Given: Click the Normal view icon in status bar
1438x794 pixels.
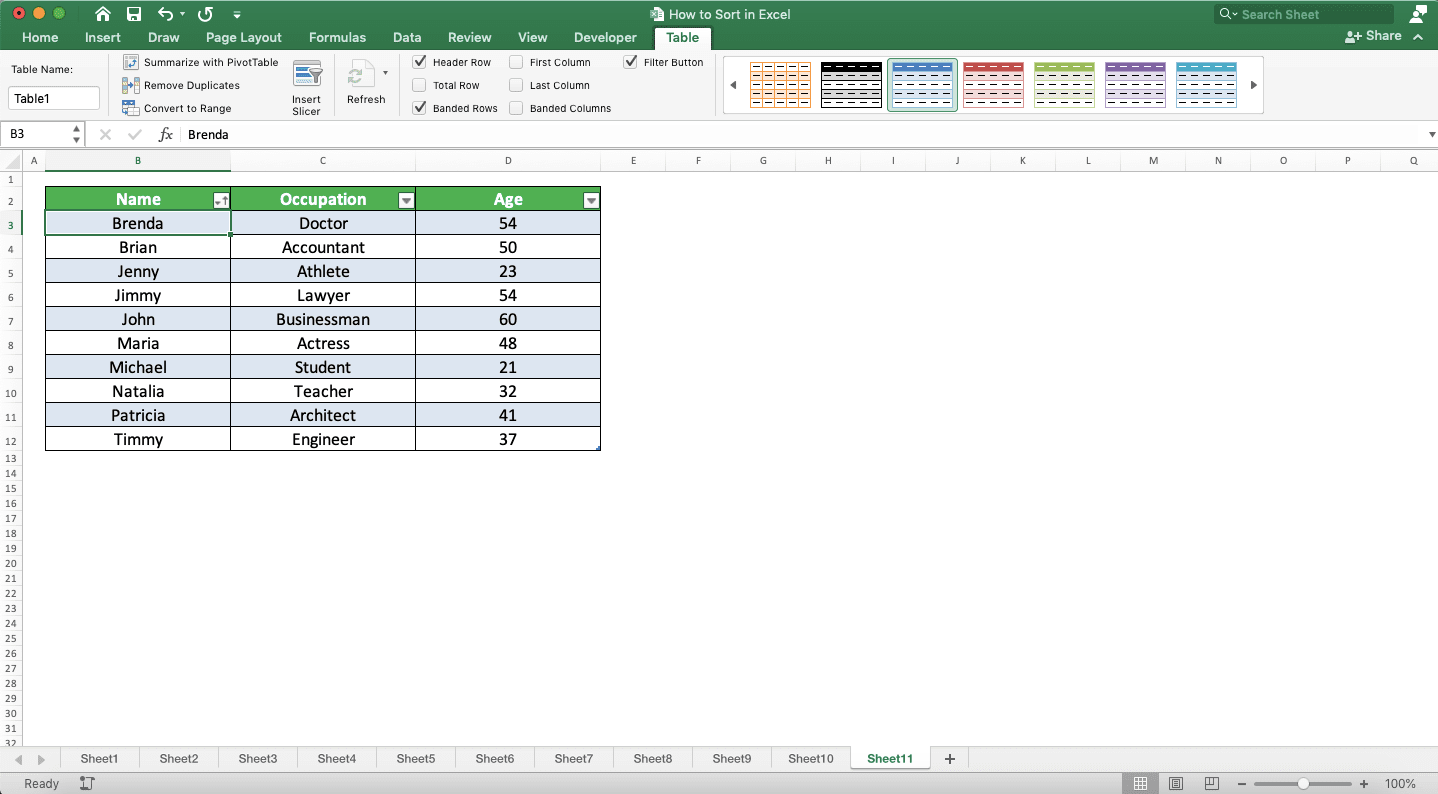Looking at the screenshot, I should point(1140,783).
